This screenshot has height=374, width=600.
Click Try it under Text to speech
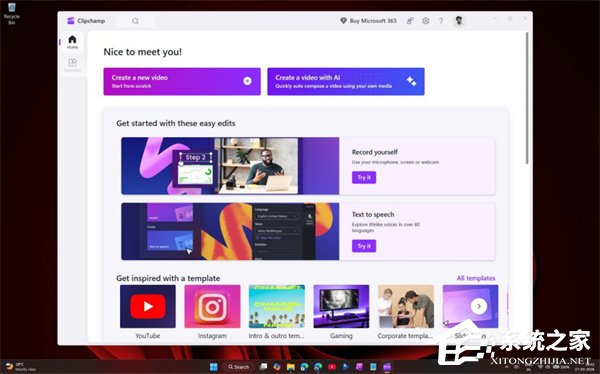pyautogui.click(x=364, y=246)
